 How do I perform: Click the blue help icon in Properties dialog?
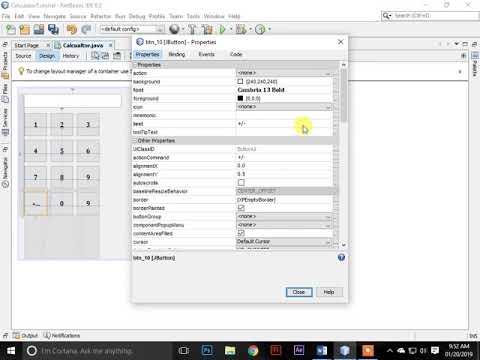click(341, 257)
